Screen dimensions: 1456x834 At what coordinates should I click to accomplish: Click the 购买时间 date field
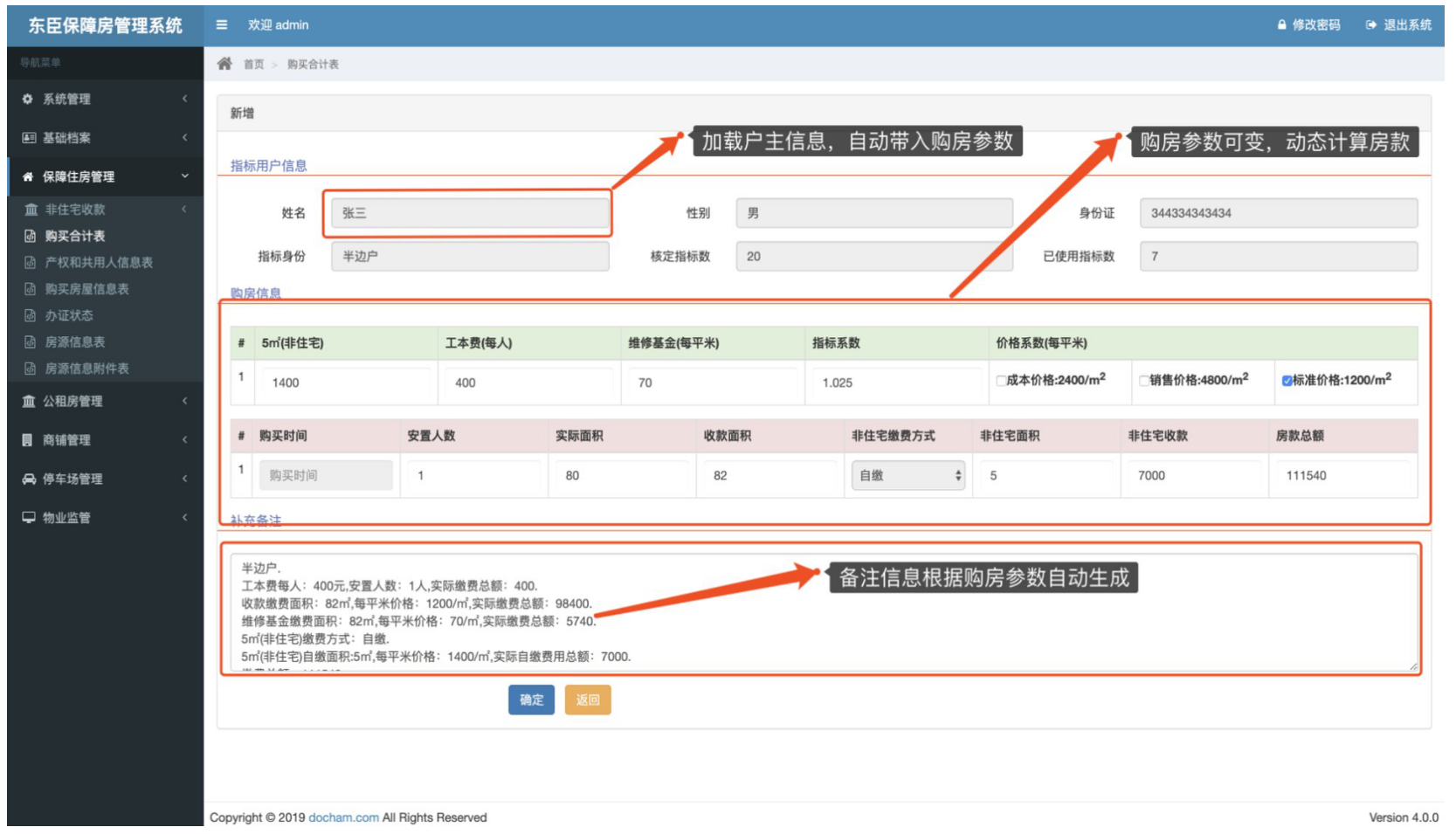[x=326, y=475]
